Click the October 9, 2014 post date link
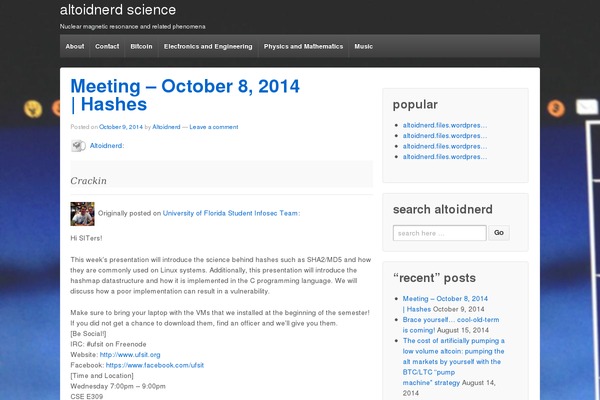600x400 pixels. pos(121,127)
